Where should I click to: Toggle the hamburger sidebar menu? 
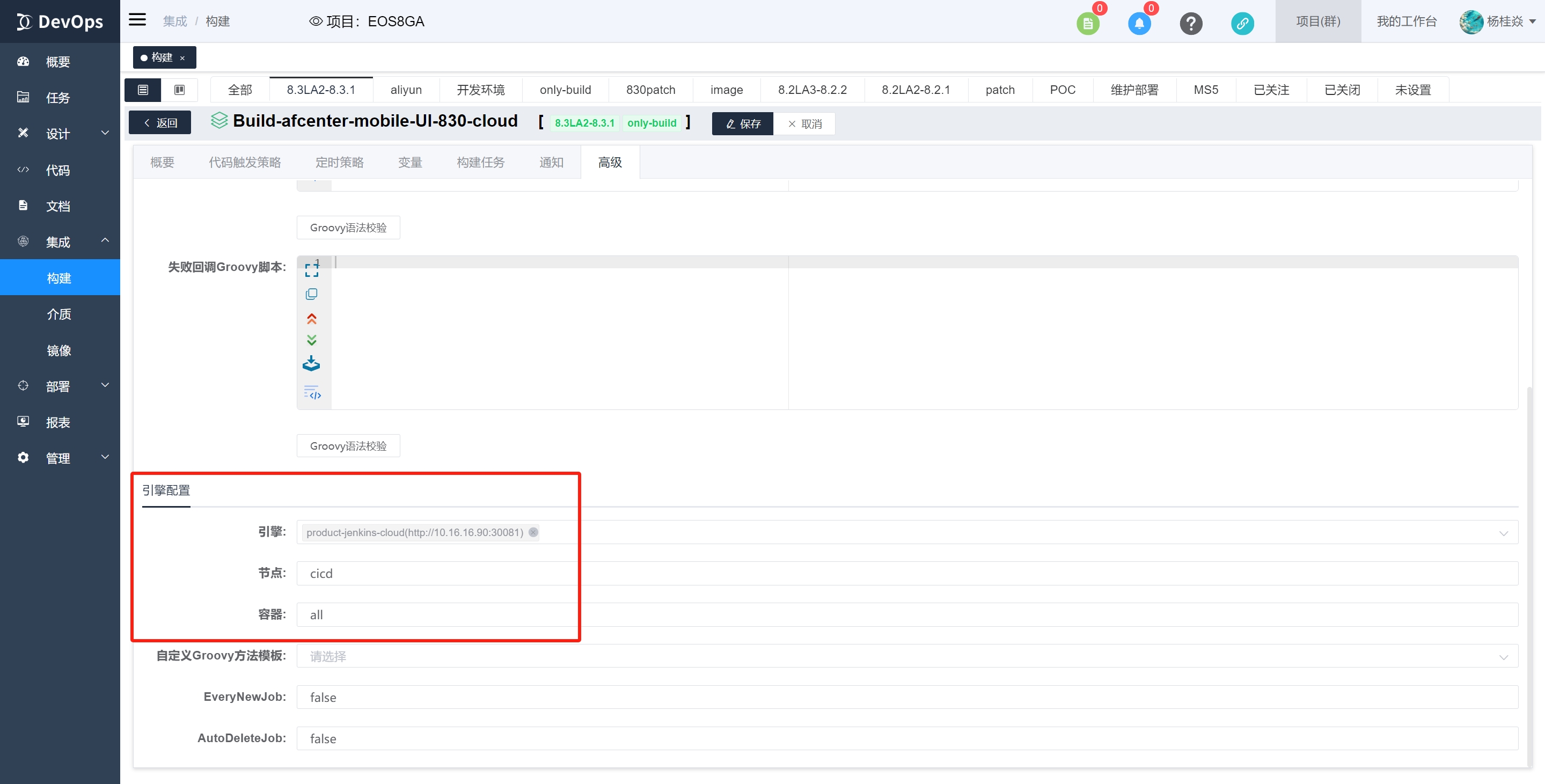(137, 20)
